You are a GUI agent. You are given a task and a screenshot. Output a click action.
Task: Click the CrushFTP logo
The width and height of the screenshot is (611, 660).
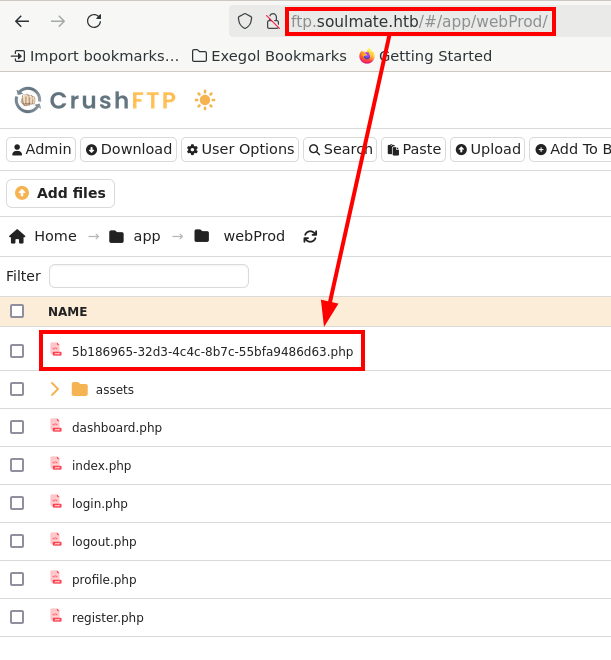pyautogui.click(x=95, y=100)
